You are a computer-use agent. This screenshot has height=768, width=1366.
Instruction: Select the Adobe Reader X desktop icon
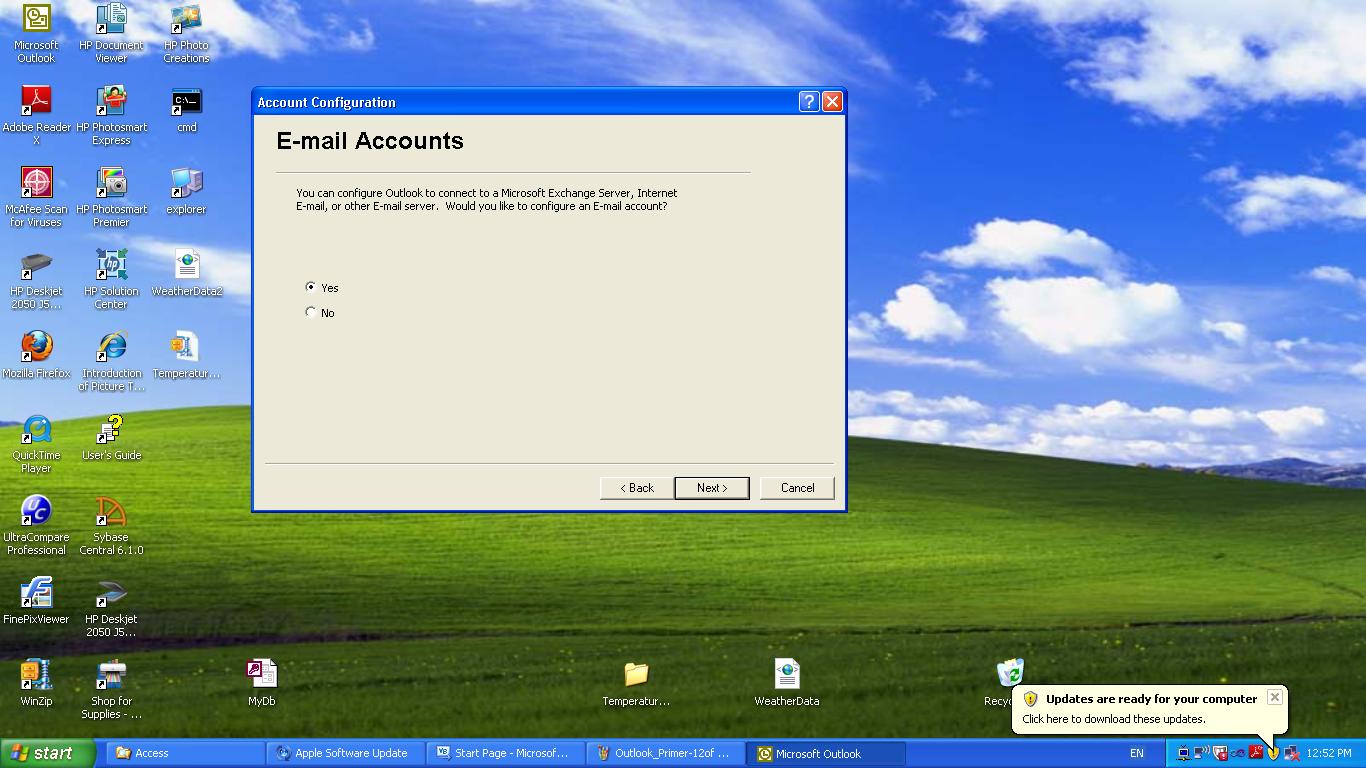click(x=37, y=101)
